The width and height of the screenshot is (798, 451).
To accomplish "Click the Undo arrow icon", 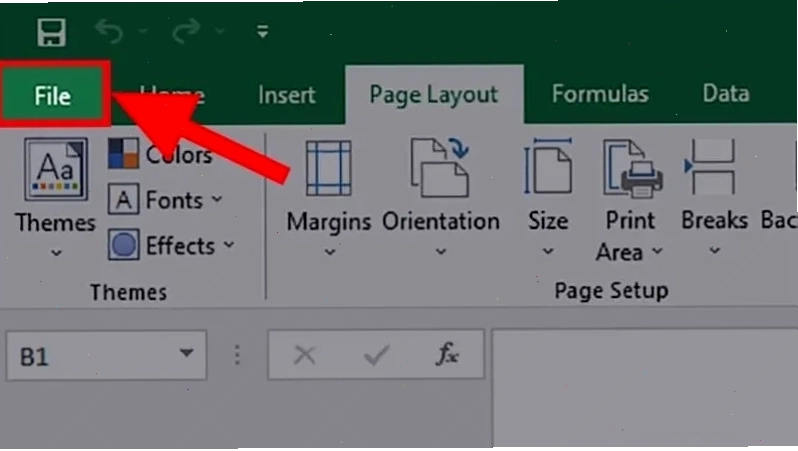I will point(109,31).
